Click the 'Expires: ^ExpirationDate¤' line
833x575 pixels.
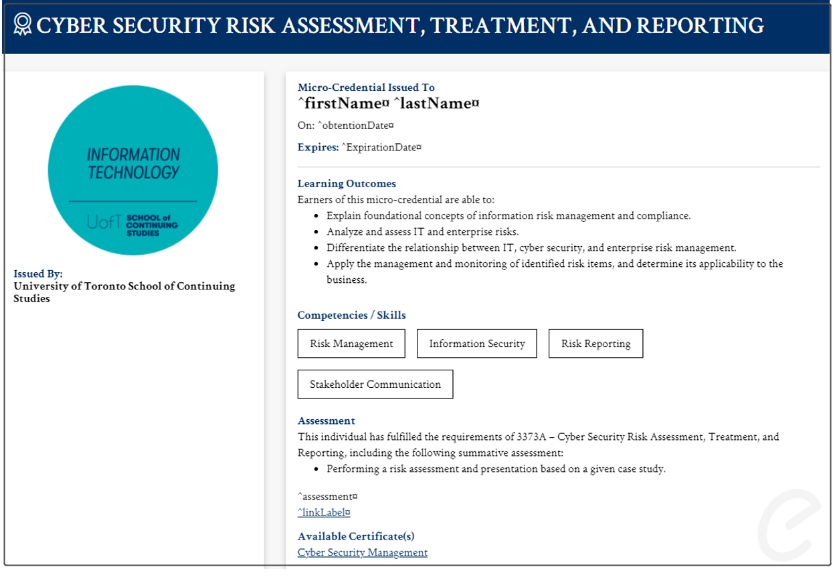coord(359,147)
